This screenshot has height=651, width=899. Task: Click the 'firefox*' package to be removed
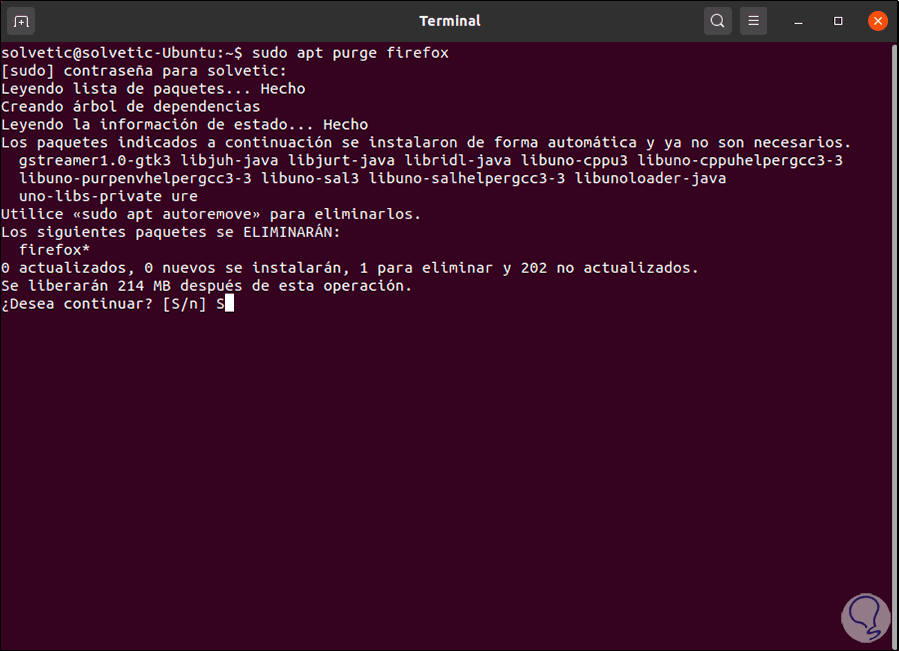click(54, 250)
